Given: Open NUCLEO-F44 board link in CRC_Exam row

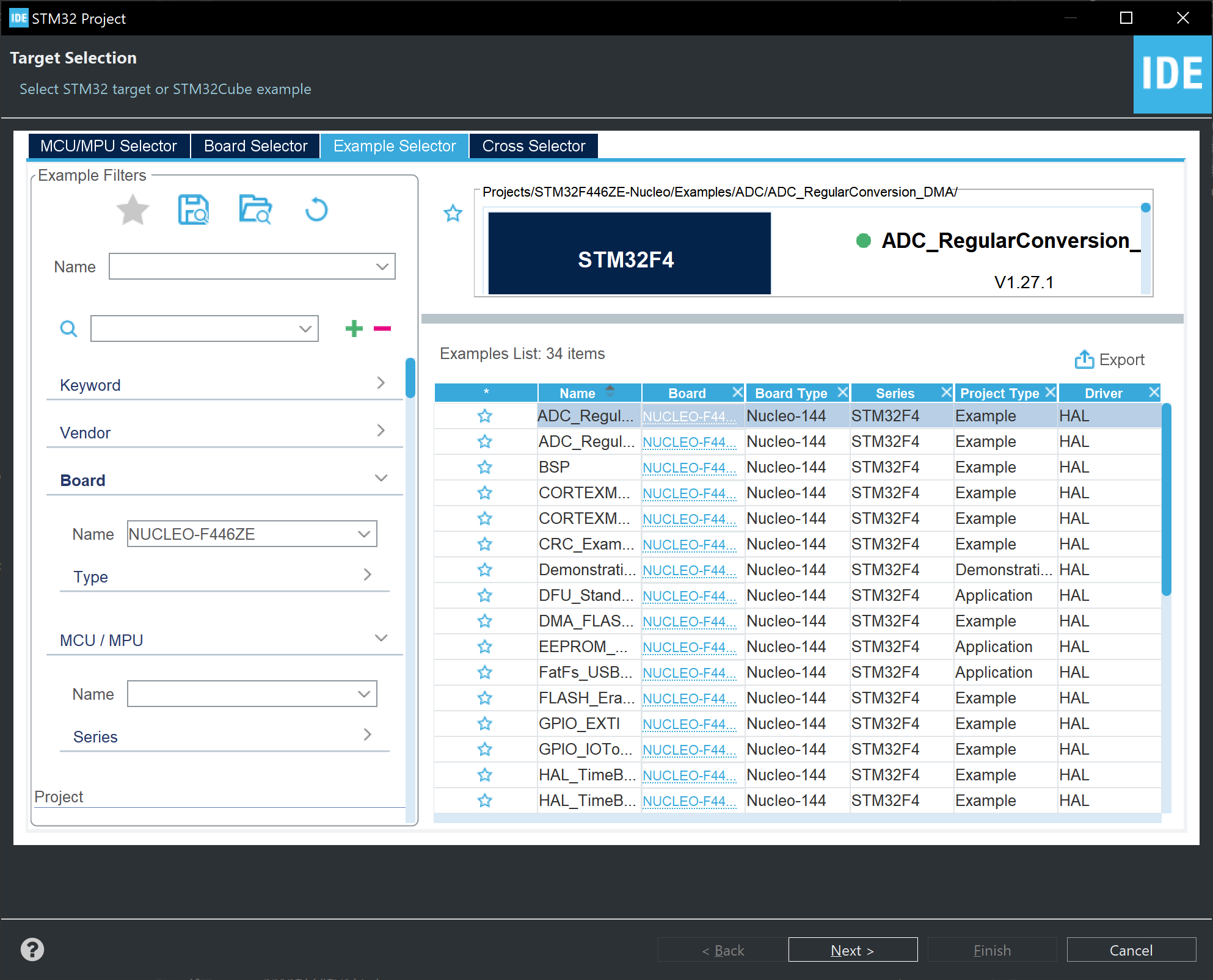Looking at the screenshot, I should click(689, 545).
